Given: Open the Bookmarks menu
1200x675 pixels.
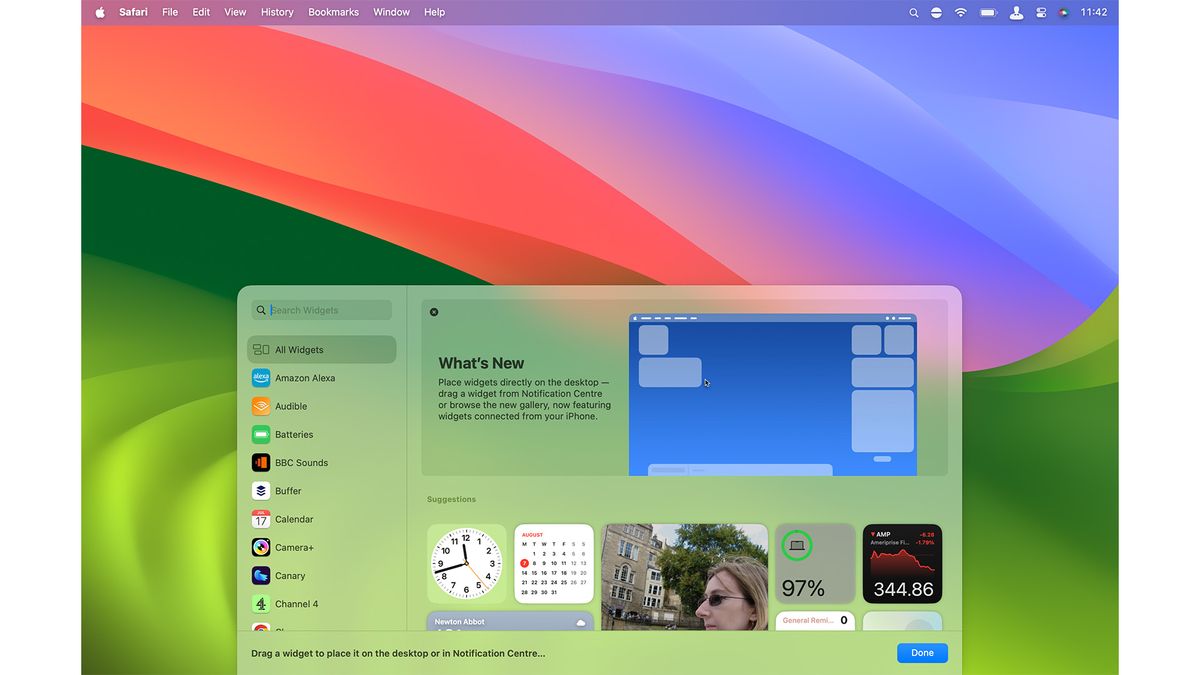Looking at the screenshot, I should tap(333, 12).
